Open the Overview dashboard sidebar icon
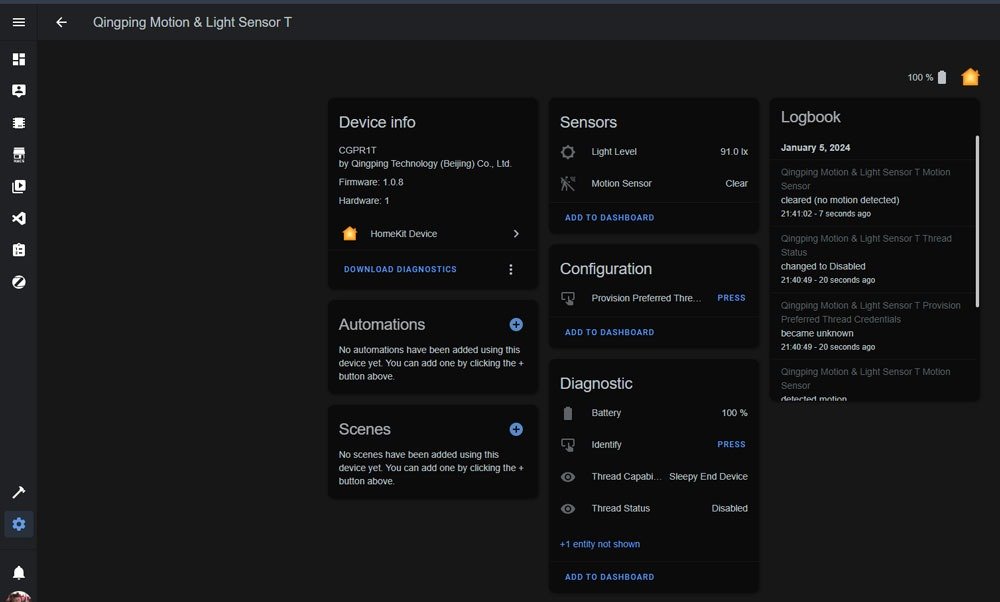 click(19, 59)
